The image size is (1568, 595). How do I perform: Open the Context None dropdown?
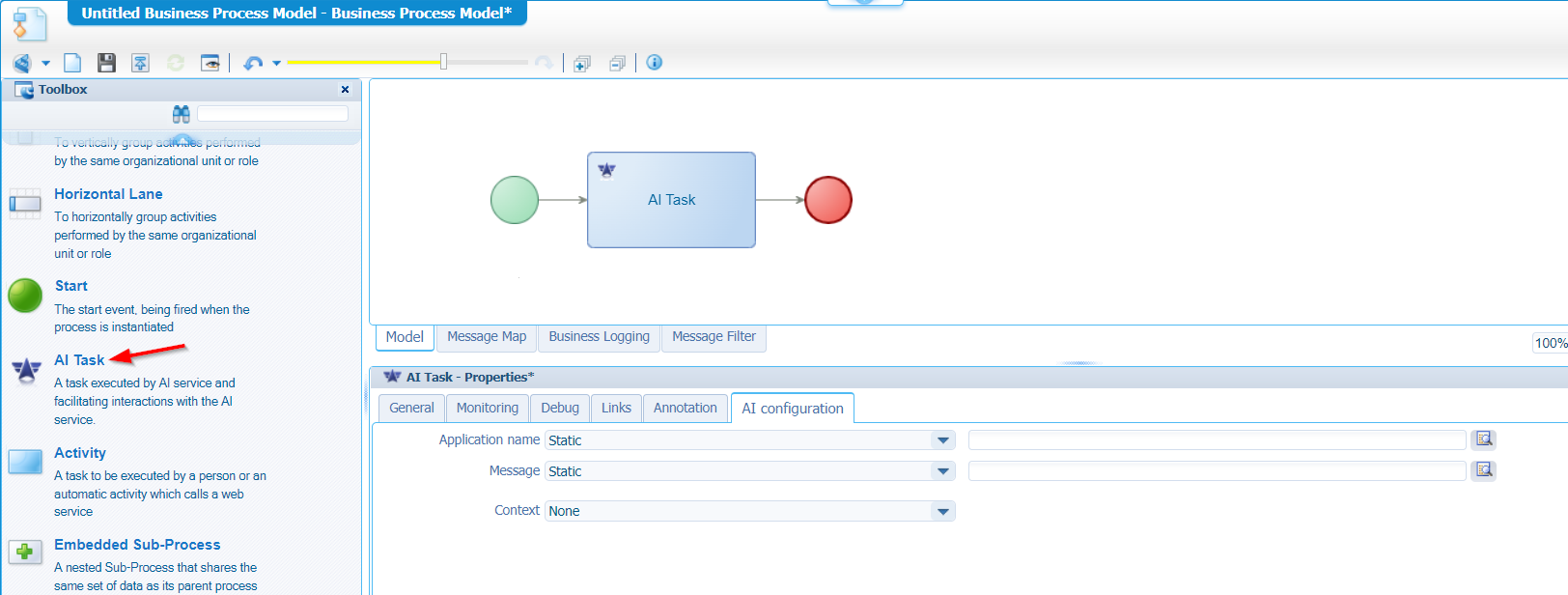point(942,511)
